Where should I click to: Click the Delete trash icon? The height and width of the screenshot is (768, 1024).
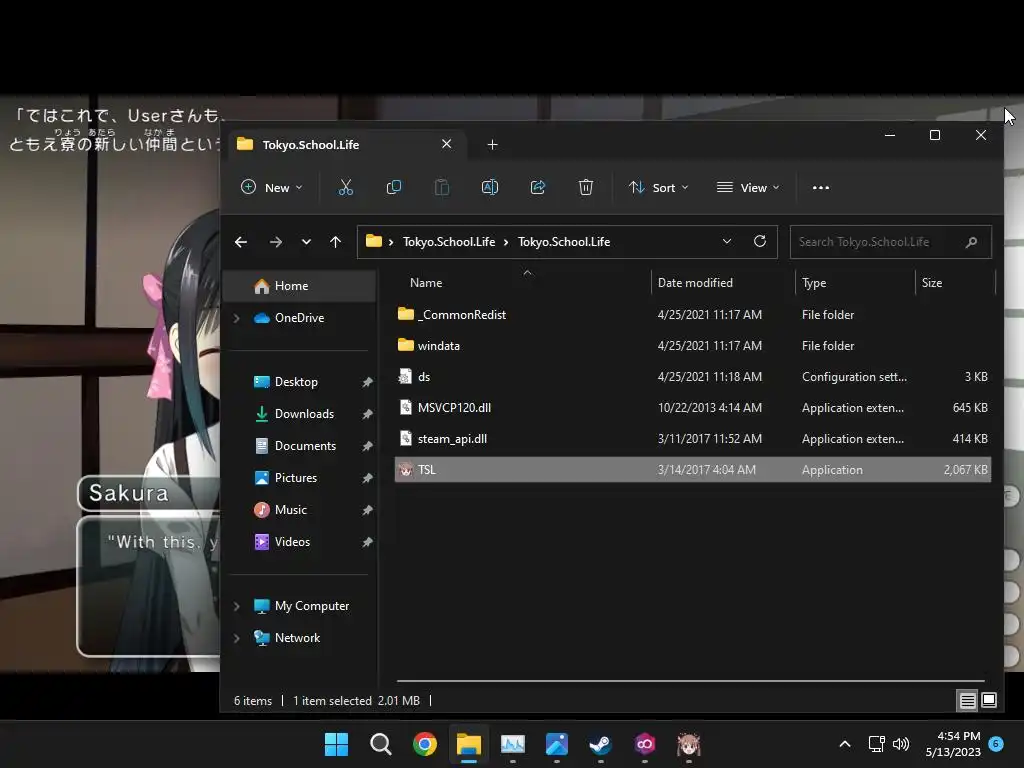click(x=586, y=187)
